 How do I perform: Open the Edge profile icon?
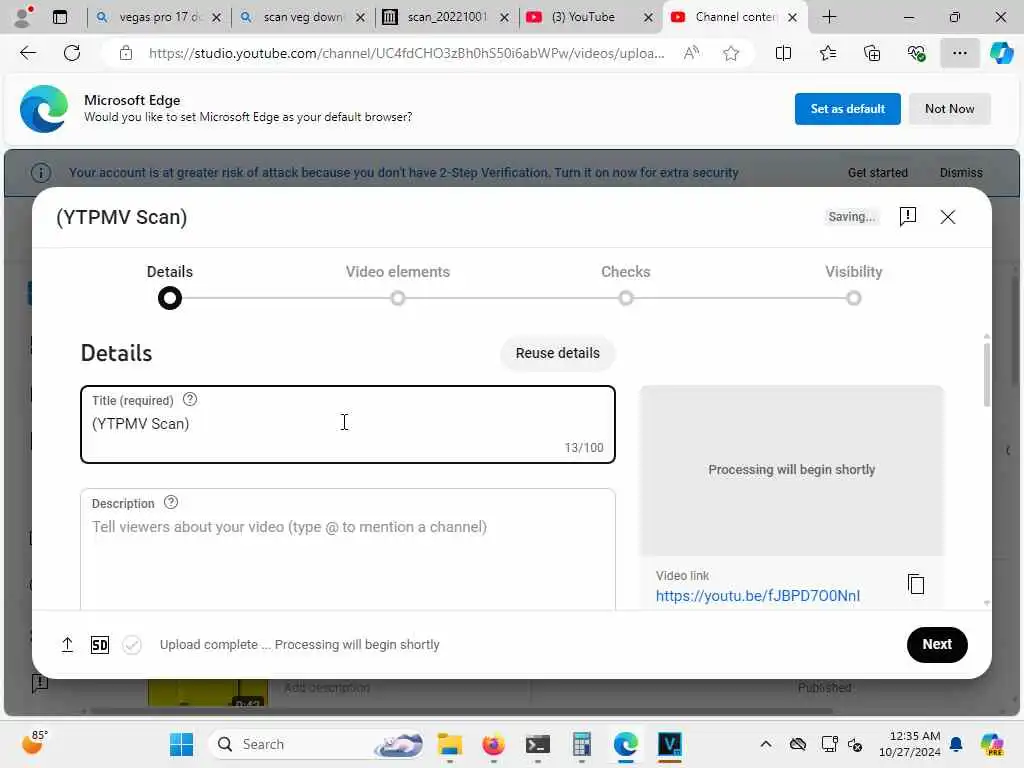coord(23,16)
